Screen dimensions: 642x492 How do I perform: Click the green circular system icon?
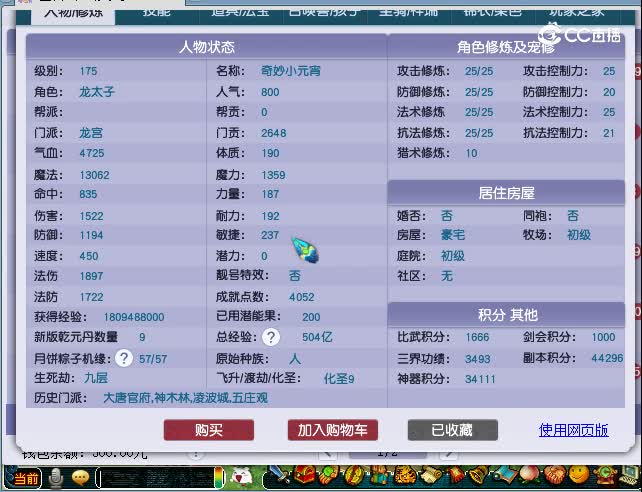(604, 475)
